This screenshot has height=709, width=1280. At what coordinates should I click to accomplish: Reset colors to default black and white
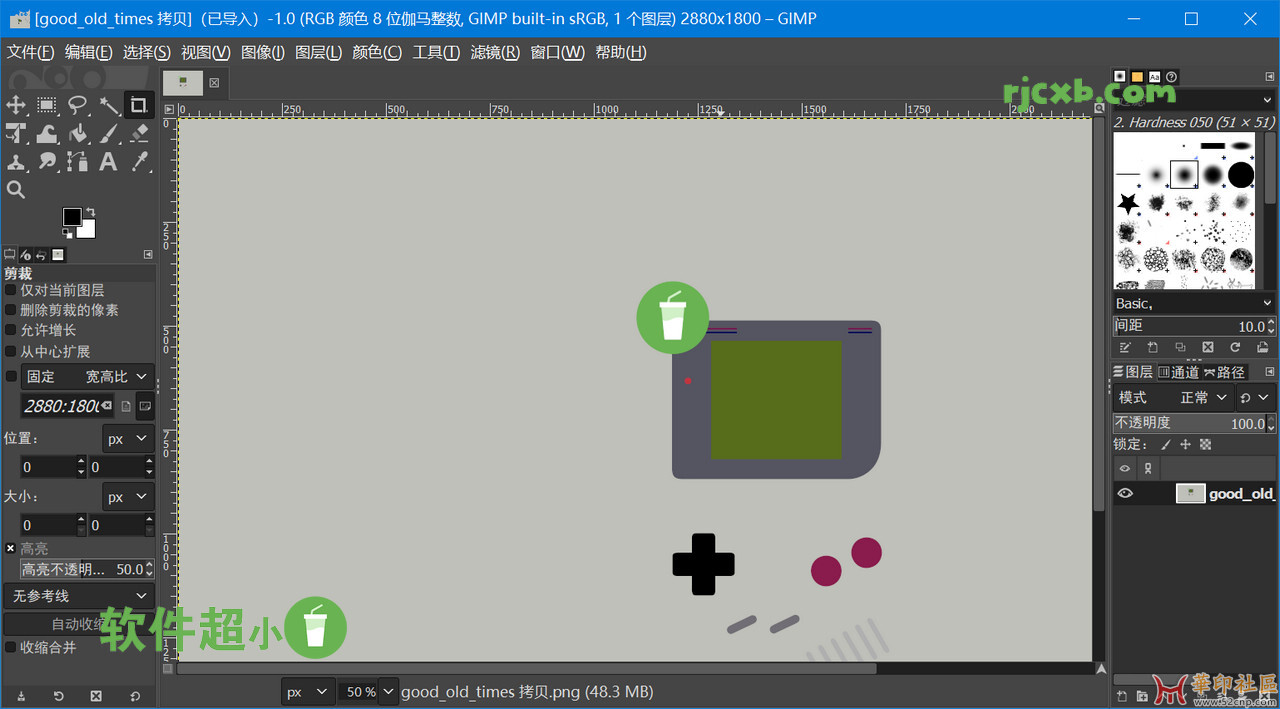tap(66, 234)
